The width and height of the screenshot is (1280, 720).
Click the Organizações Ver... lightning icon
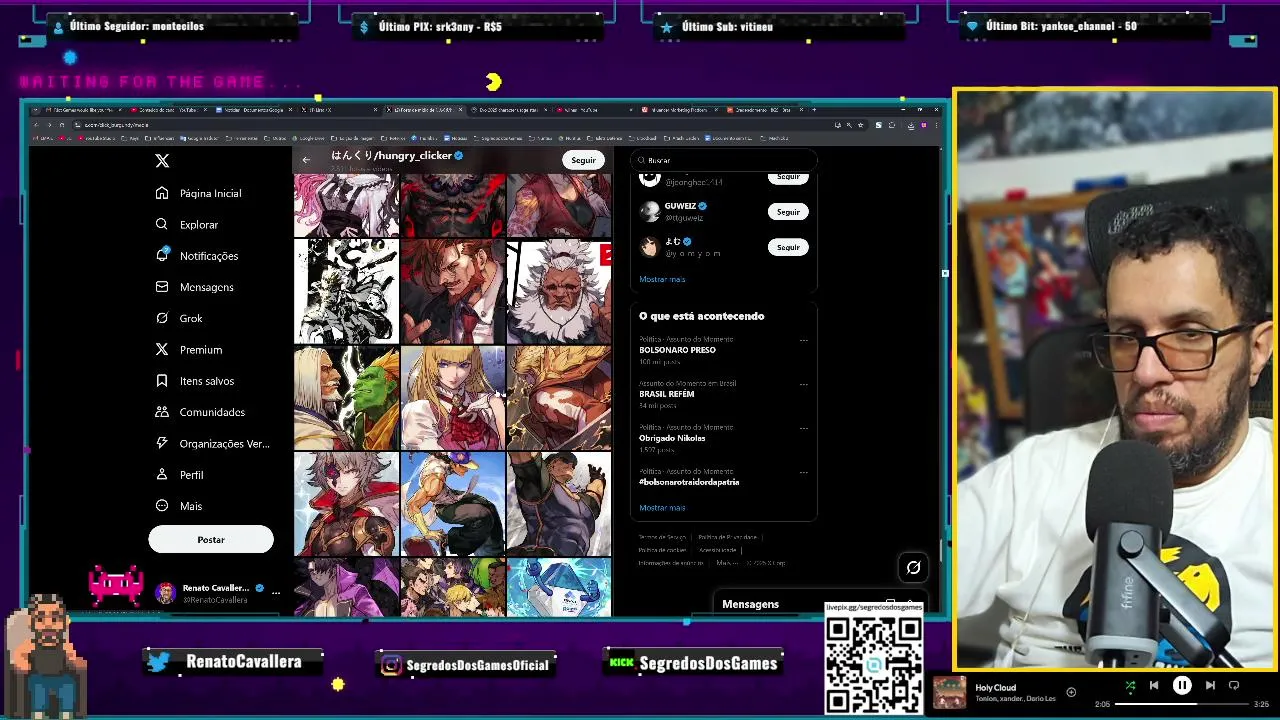(162, 443)
